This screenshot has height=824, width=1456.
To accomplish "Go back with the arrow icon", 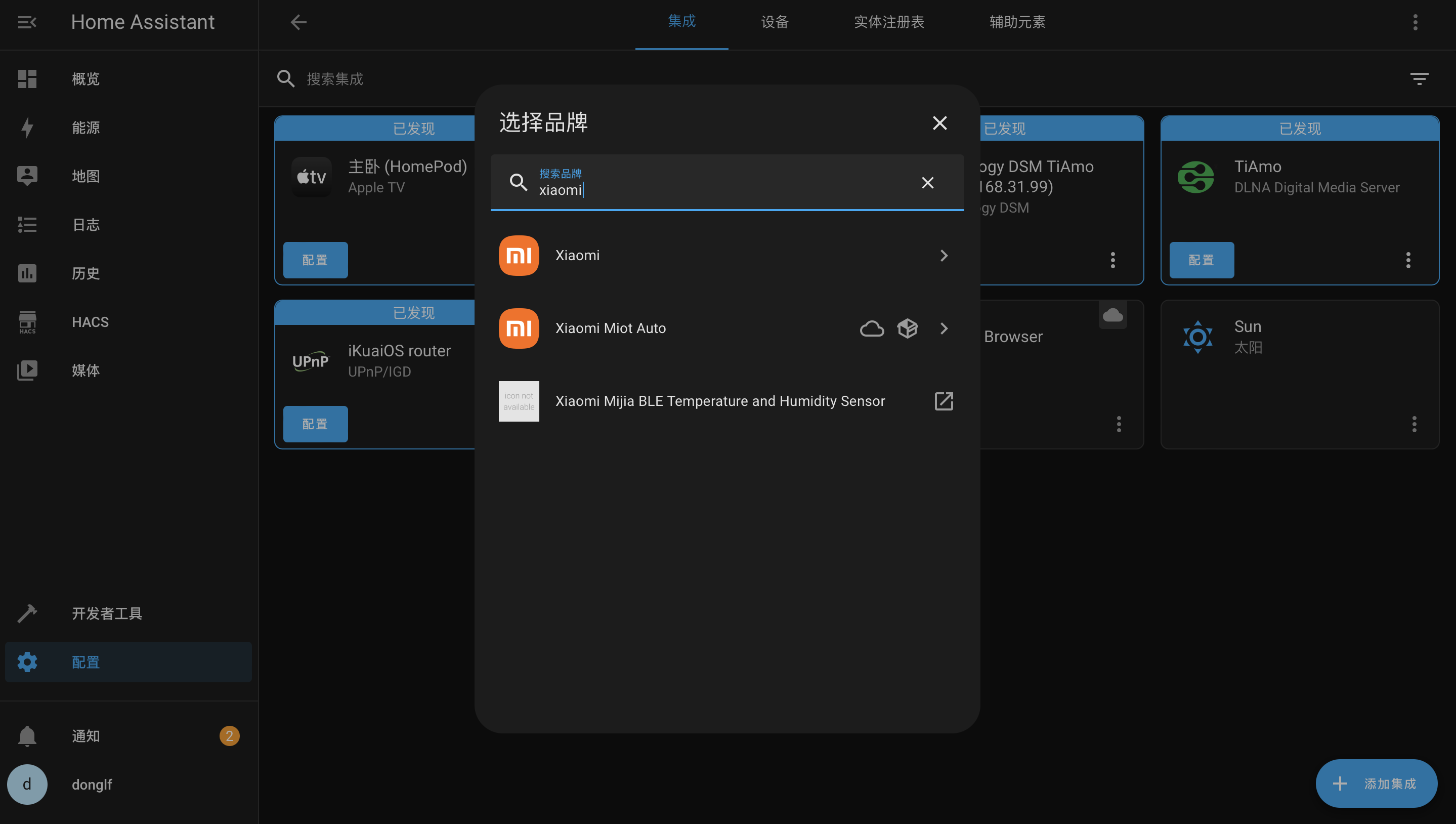I will (x=298, y=22).
